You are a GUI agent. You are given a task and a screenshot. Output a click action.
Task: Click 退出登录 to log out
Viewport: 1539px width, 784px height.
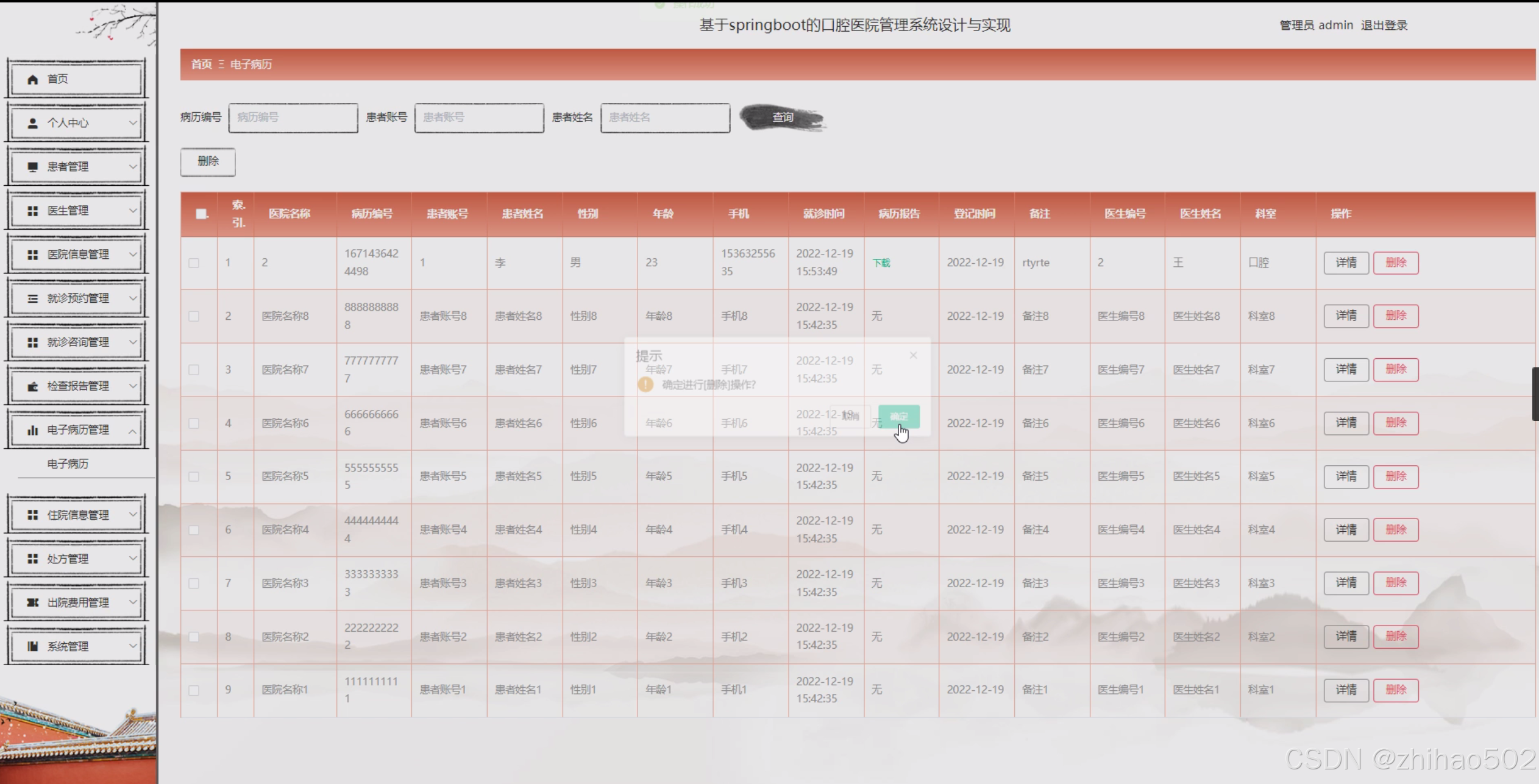1384,26
